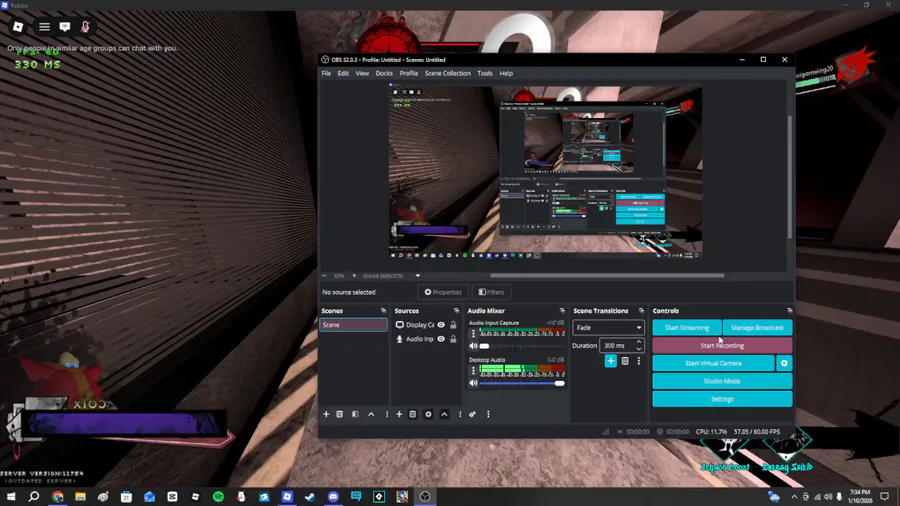900x506 pixels.
Task: Add a new source with the Sources plus icon
Action: pos(399,414)
